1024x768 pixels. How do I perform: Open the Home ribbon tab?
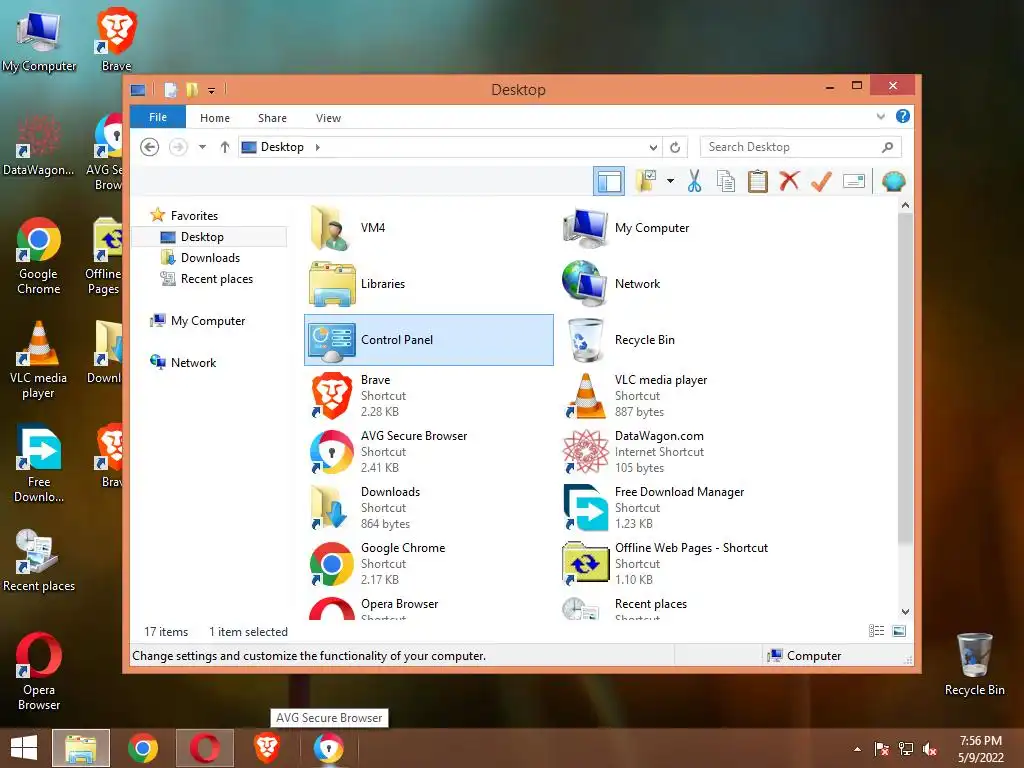pos(215,118)
